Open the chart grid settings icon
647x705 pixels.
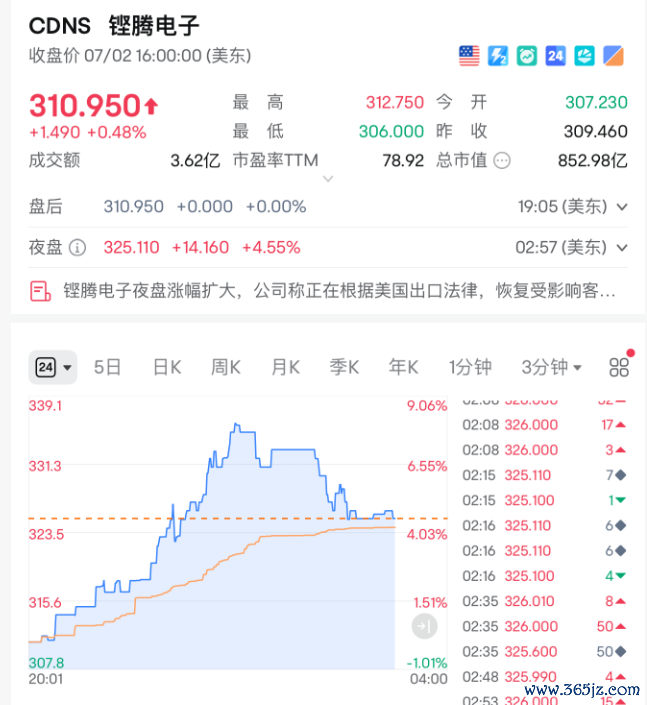pyautogui.click(x=619, y=367)
